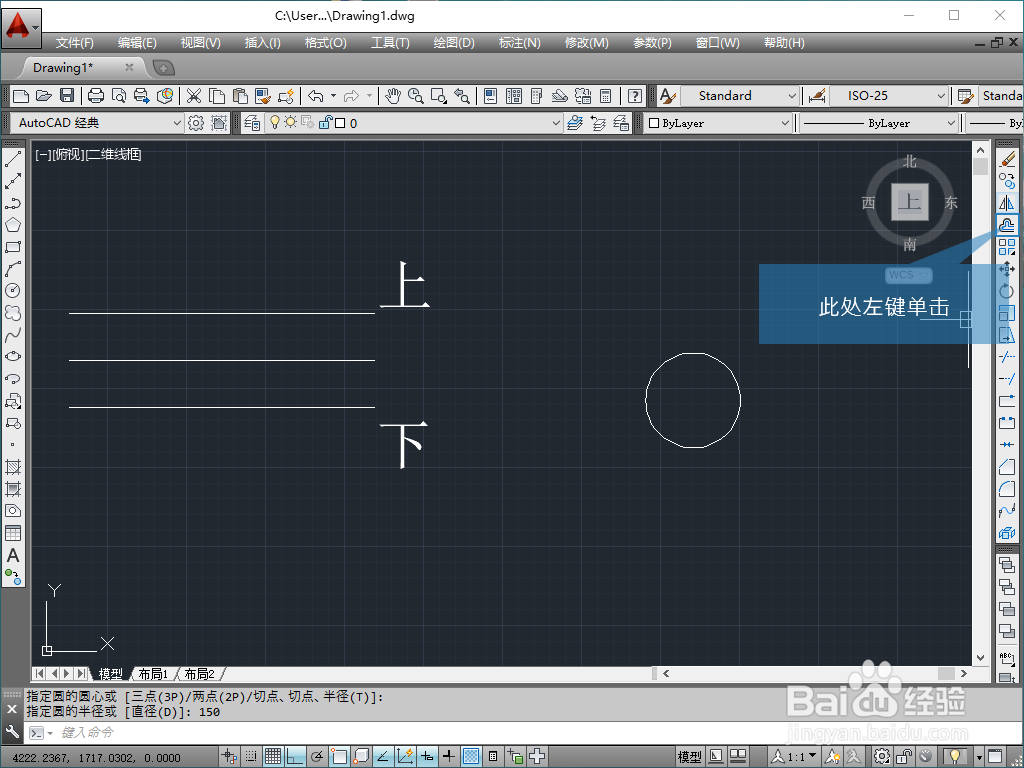Activate the Mirror tool in the modify toolbar
The image size is (1024, 768).
point(1007,203)
